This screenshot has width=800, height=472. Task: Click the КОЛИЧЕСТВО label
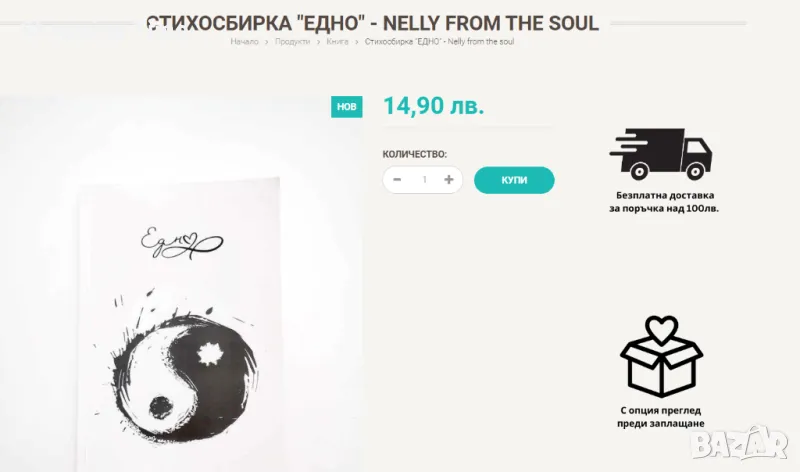point(415,154)
